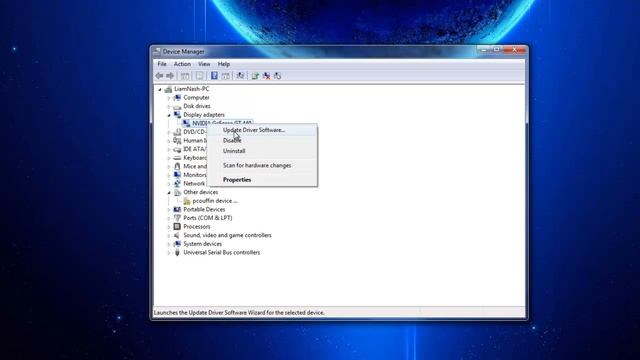Click the IDE ATA/ATAPI controllers icon
Screen dimensions: 640x360
[x=177, y=149]
